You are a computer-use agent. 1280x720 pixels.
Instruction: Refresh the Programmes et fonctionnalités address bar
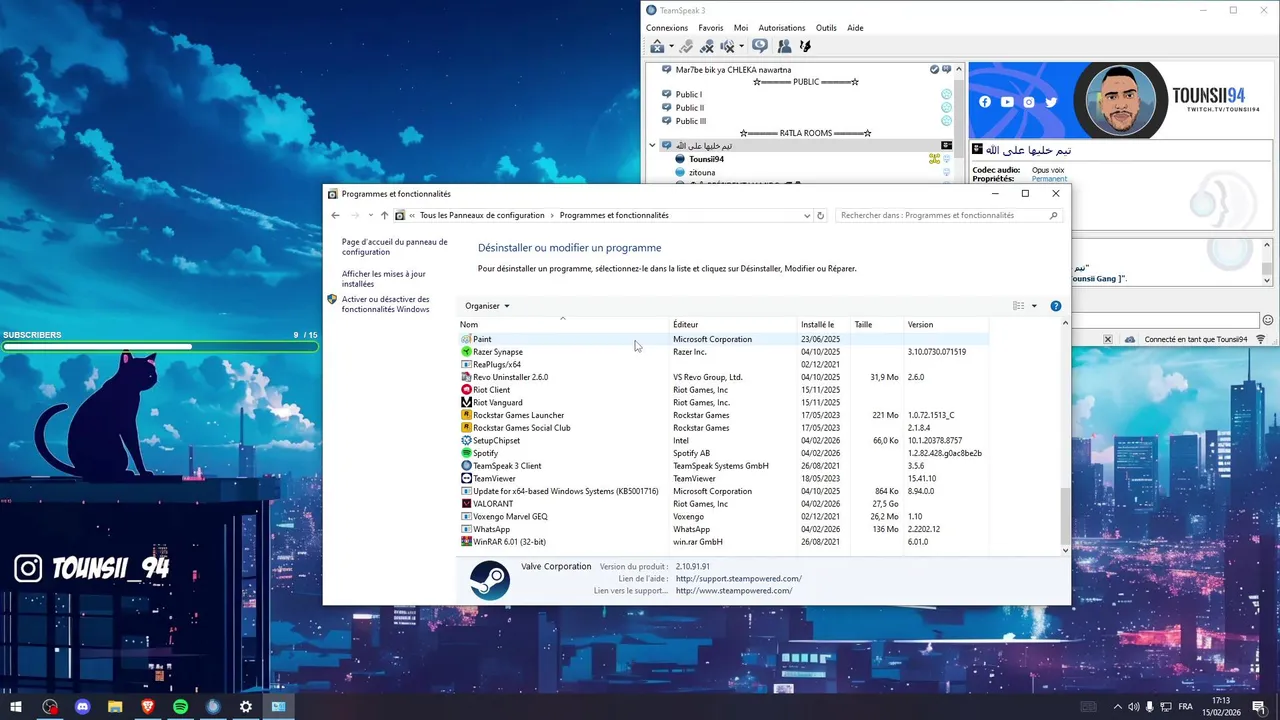coord(821,215)
